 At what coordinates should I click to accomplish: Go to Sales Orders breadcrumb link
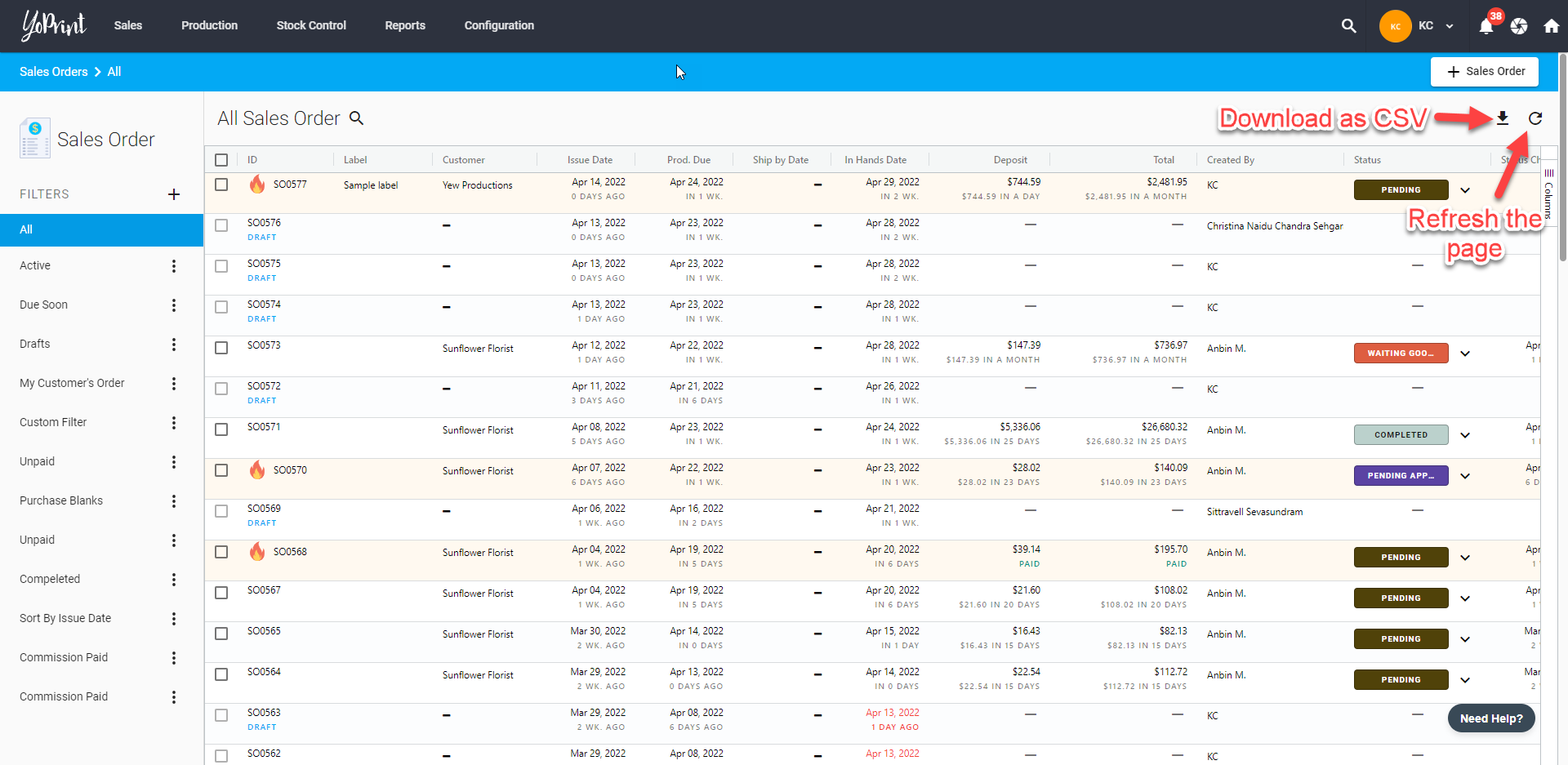pos(54,72)
